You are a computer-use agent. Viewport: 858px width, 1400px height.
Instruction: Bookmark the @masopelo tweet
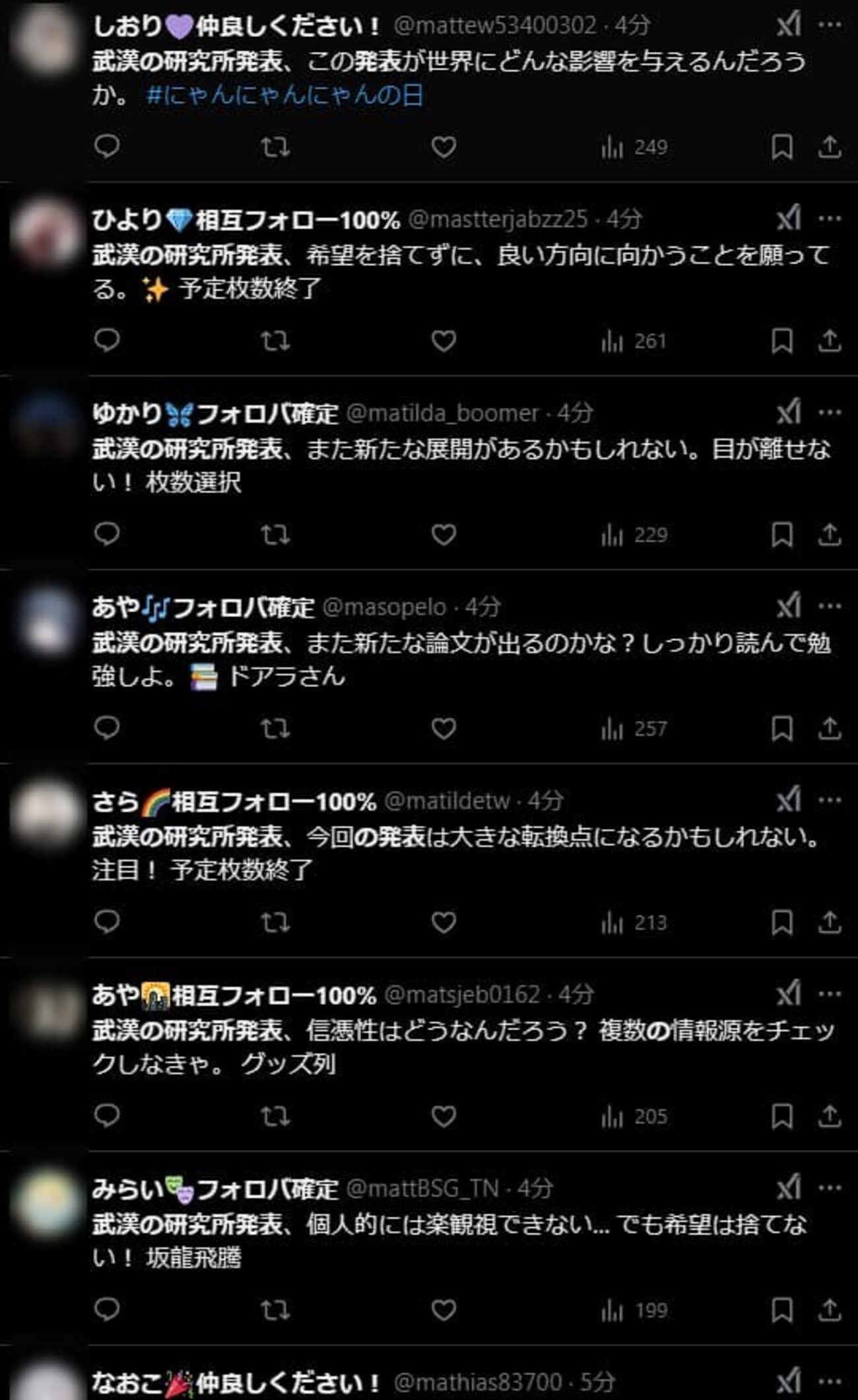[x=782, y=729]
